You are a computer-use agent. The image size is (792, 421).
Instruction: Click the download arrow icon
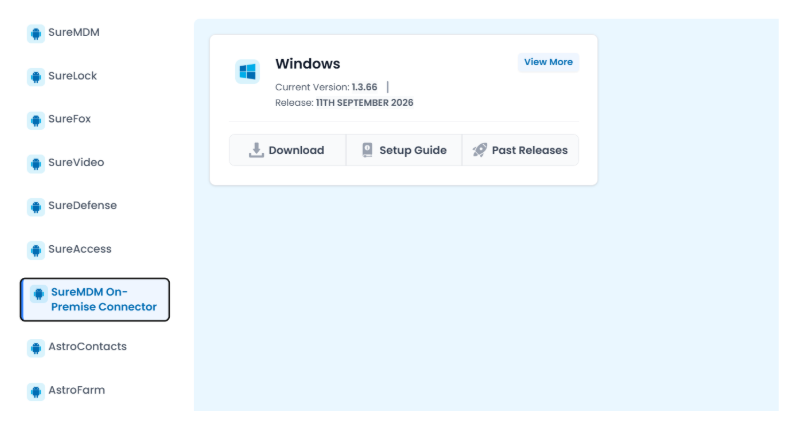256,150
